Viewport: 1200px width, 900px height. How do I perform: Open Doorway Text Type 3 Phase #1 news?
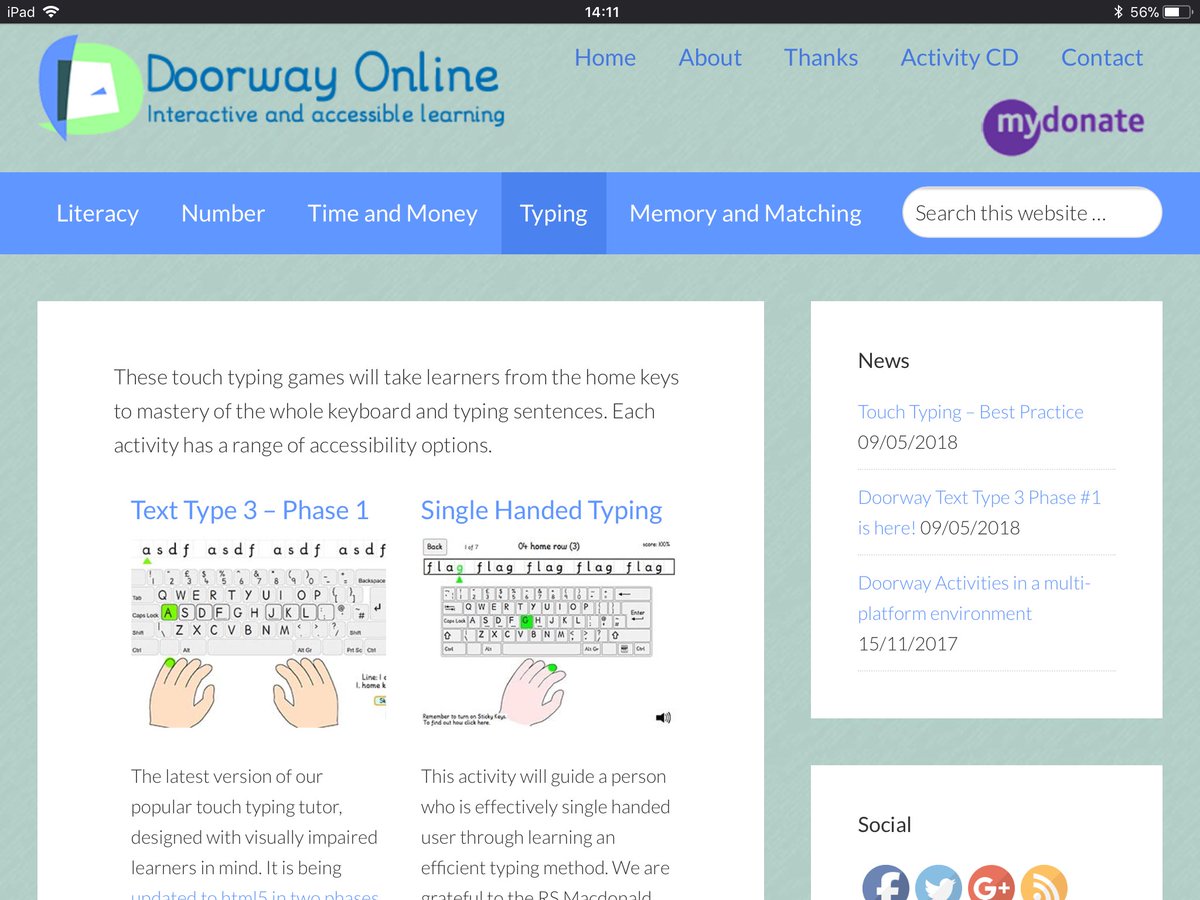pos(979,512)
